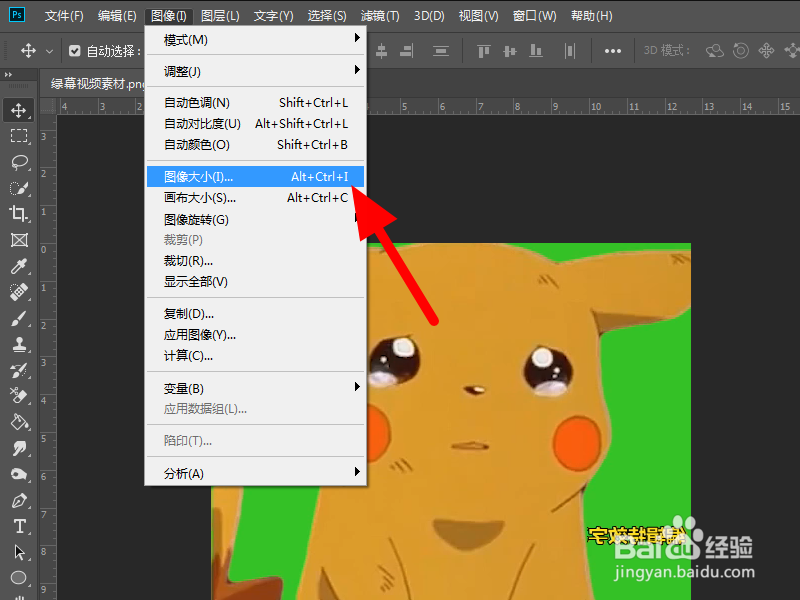This screenshot has height=600, width=800.
Task: Choose 自动色调(N) menu entry
Action: click(255, 103)
